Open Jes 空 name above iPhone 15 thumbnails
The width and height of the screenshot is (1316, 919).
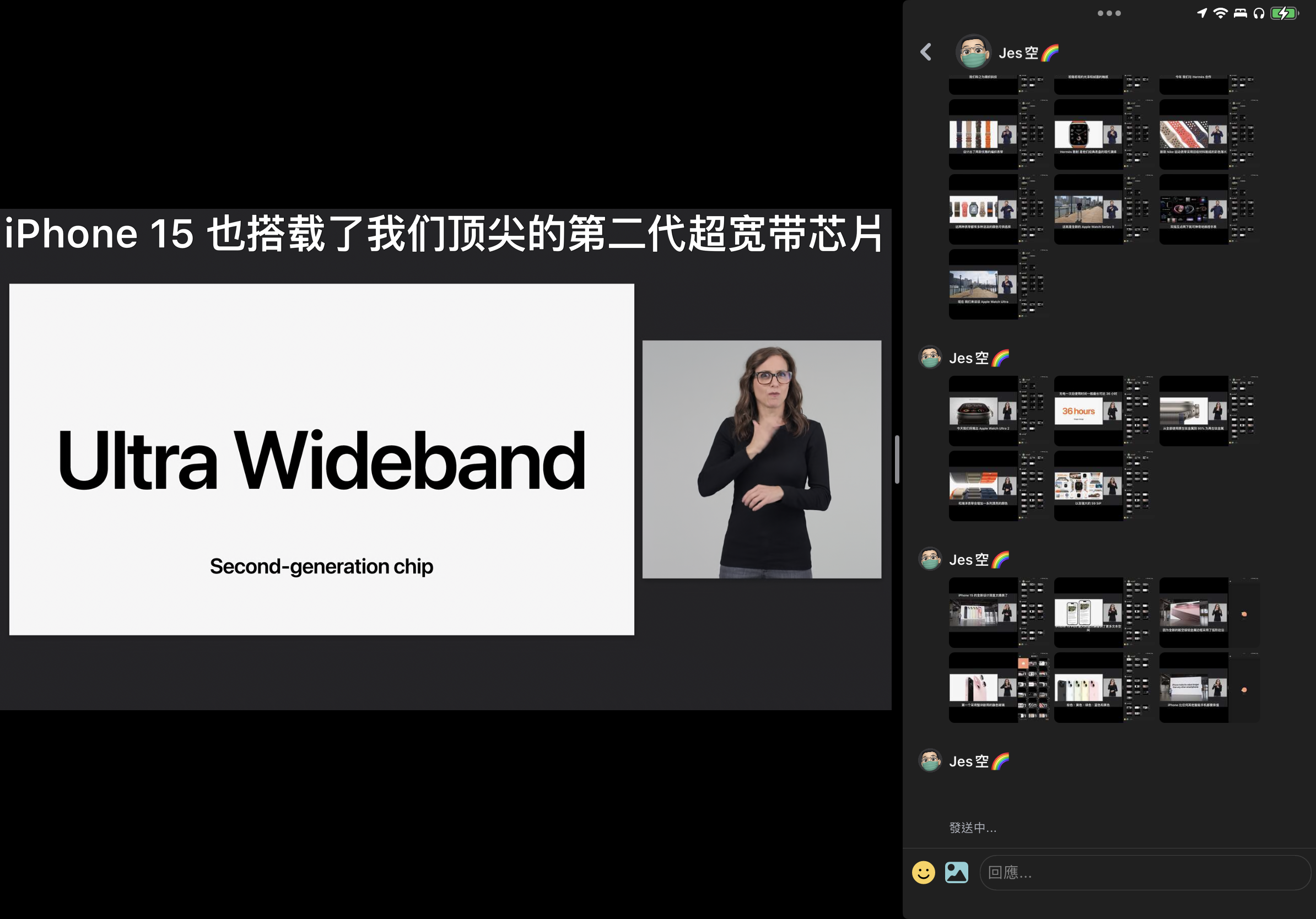tap(978, 560)
